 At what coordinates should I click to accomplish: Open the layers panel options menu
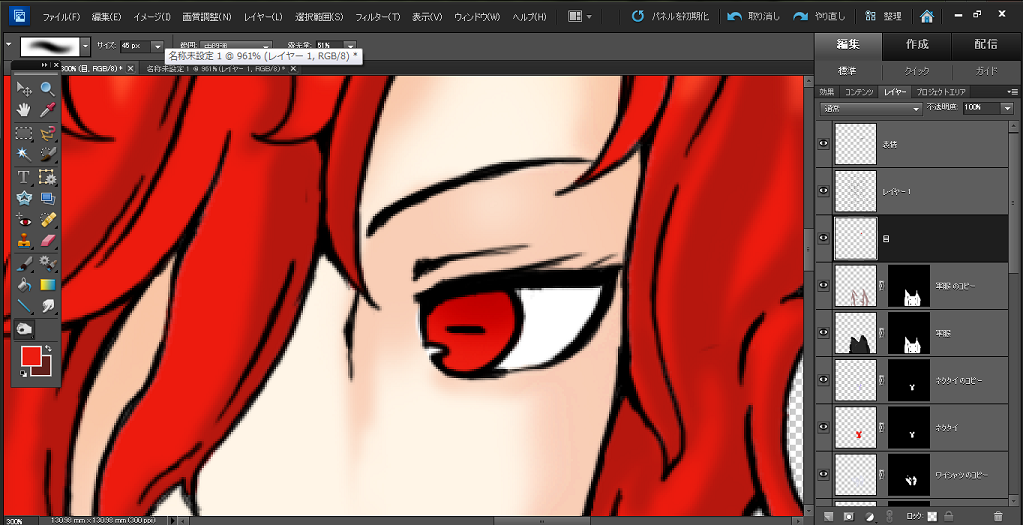pyautogui.click(x=1013, y=91)
